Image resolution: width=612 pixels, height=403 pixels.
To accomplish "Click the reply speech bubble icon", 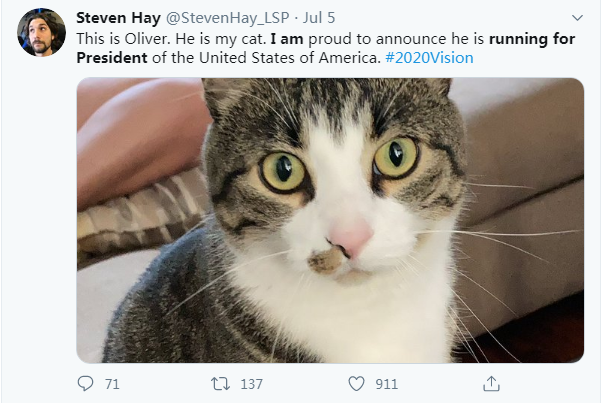I will [x=86, y=383].
